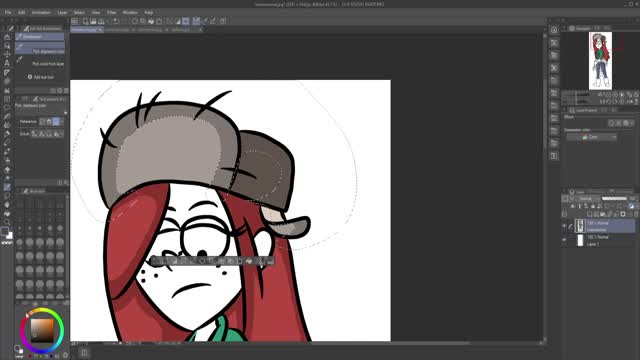Open the Animation menu
The width and height of the screenshot is (640, 360).
[x=41, y=13]
